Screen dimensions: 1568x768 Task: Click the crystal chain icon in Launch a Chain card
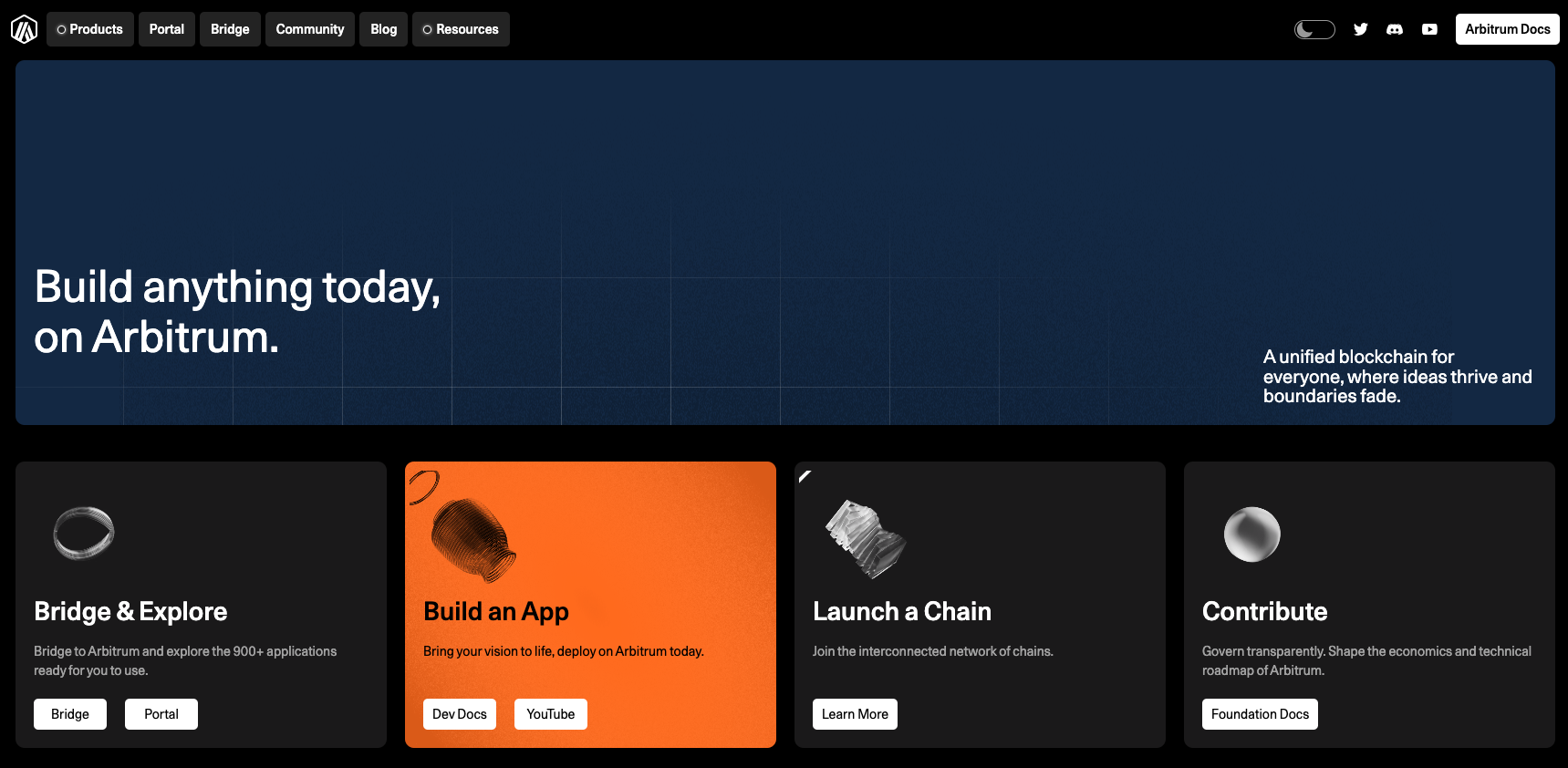pyautogui.click(x=865, y=539)
